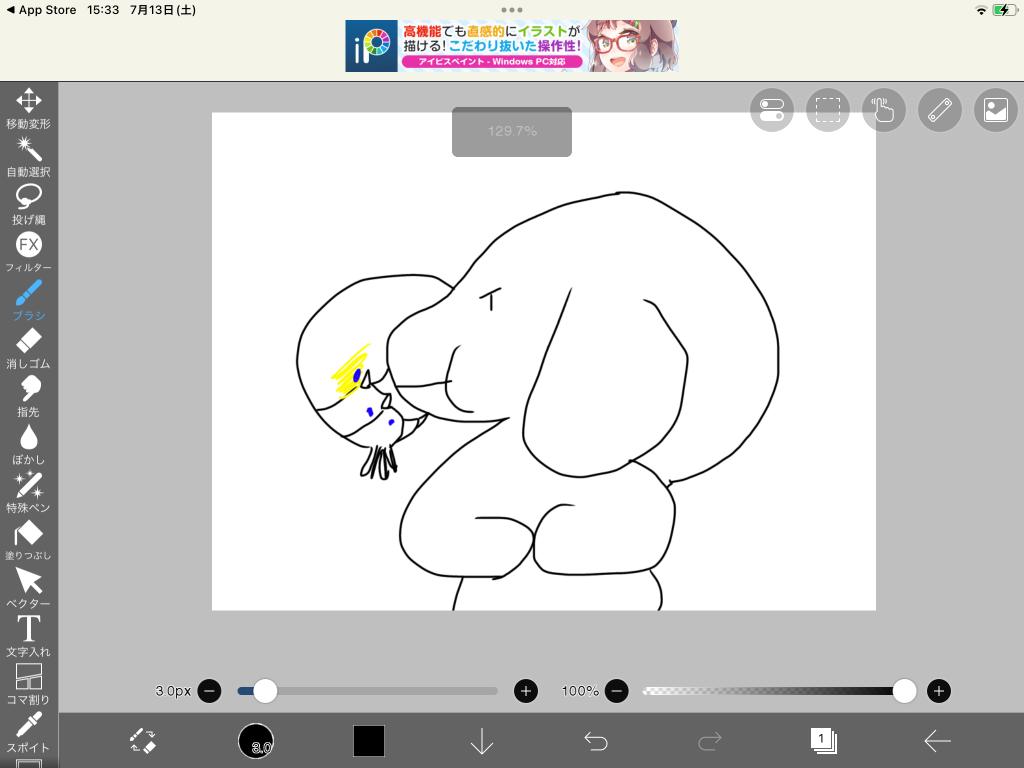Open the layers panel showing 1 layer
1024x768 pixels.
click(823, 741)
